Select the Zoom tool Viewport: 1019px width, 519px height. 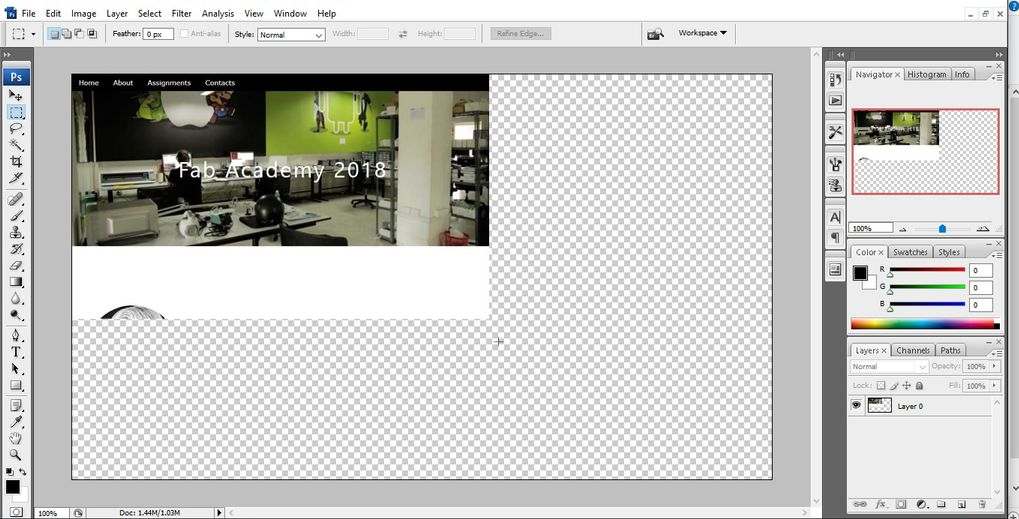pos(16,455)
